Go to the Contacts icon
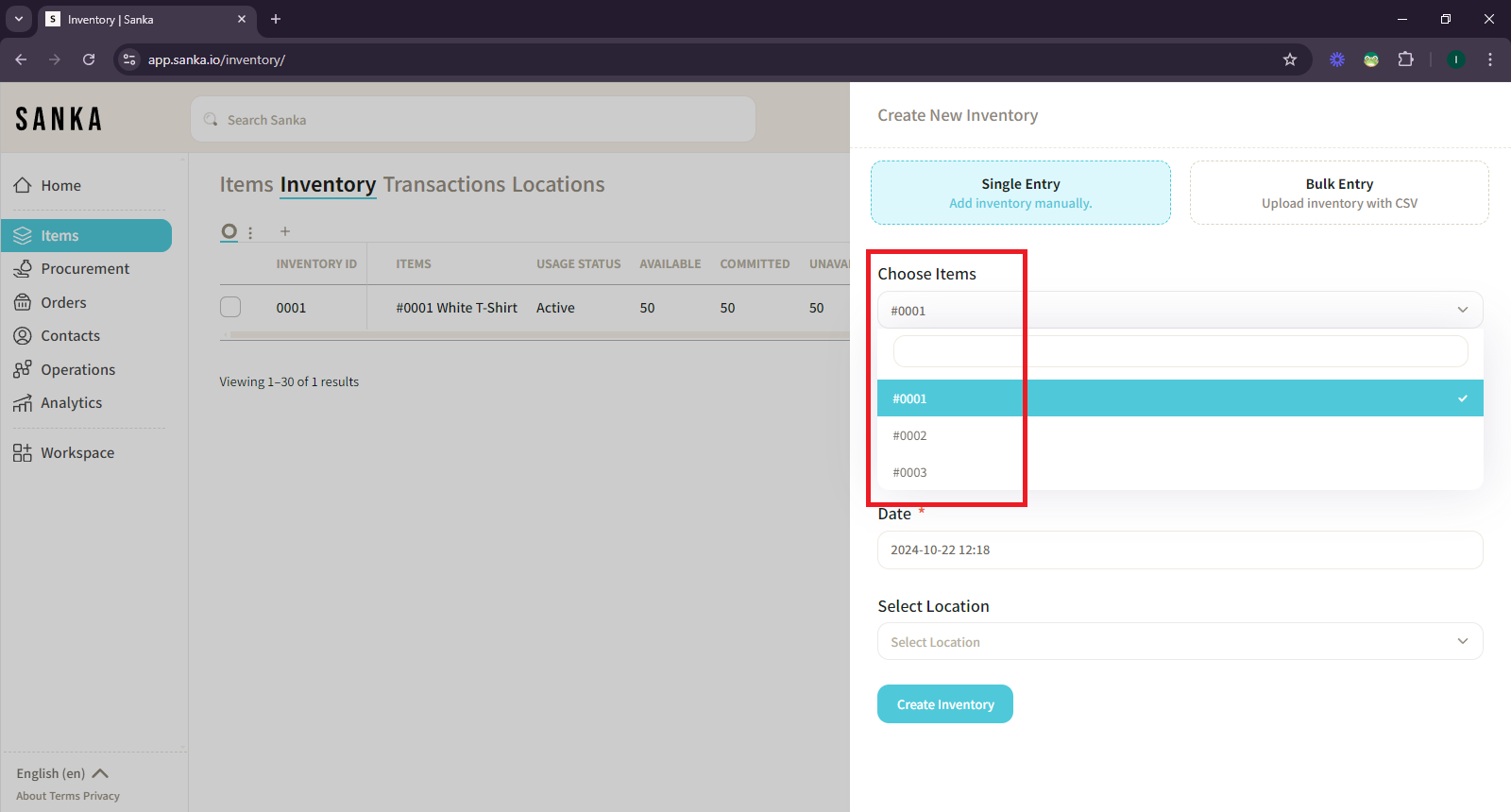 23,336
